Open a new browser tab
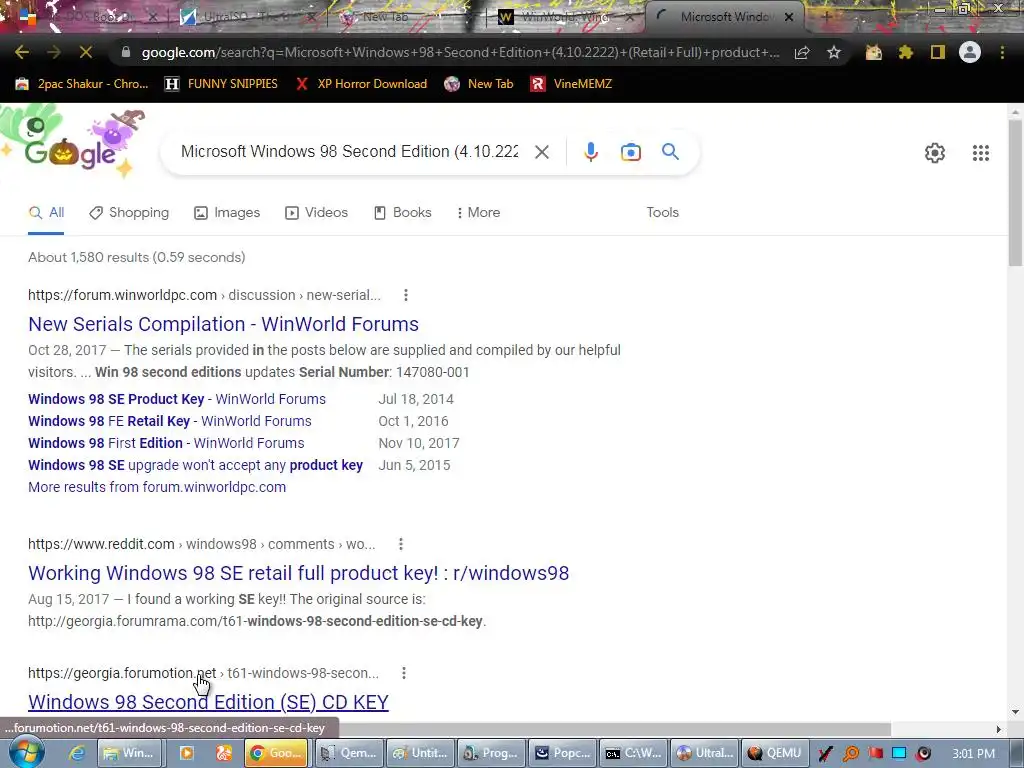Image resolution: width=1024 pixels, height=768 pixels. pos(827,17)
